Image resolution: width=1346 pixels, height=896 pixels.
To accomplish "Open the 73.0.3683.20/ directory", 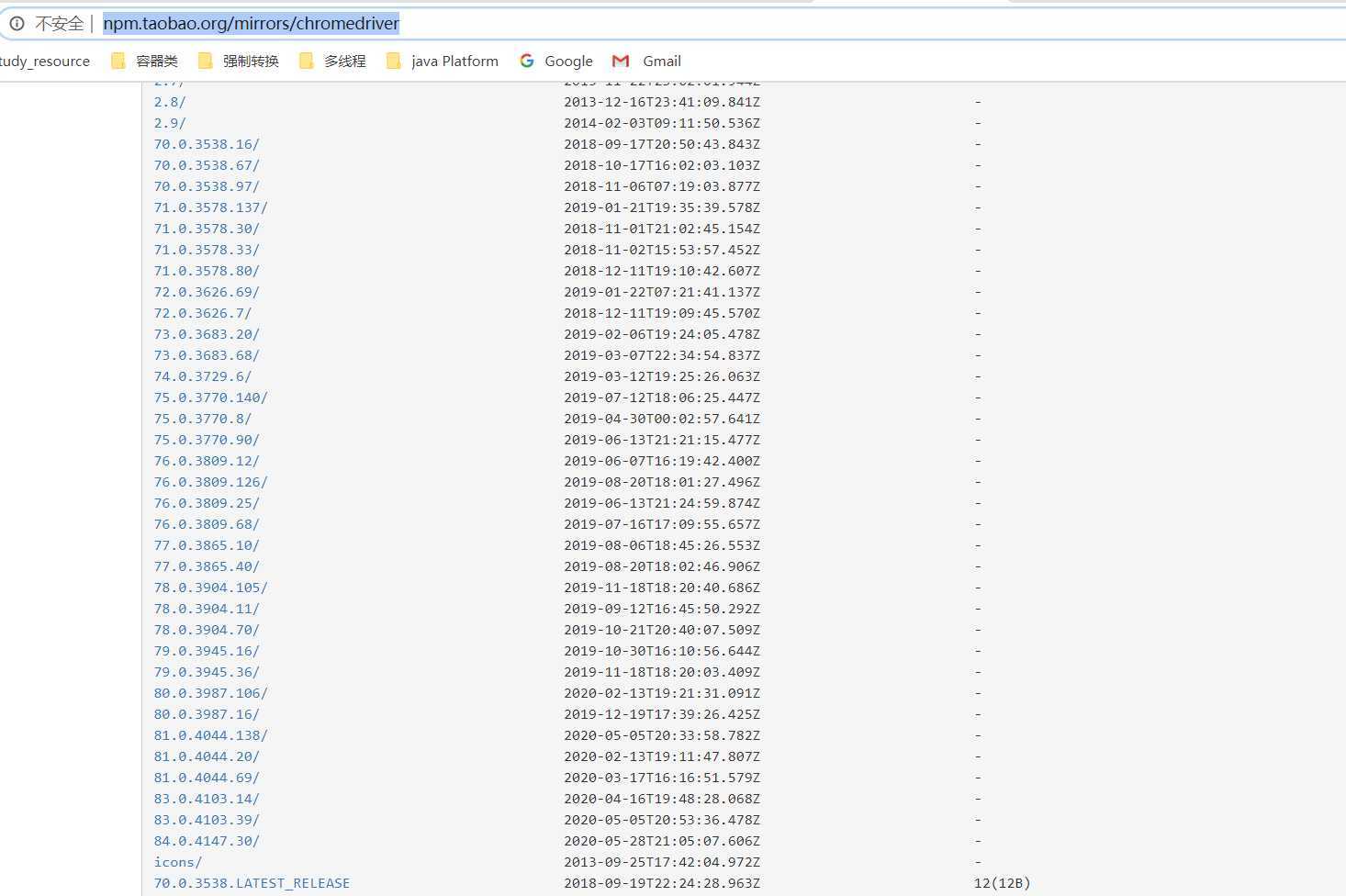I will click(207, 334).
